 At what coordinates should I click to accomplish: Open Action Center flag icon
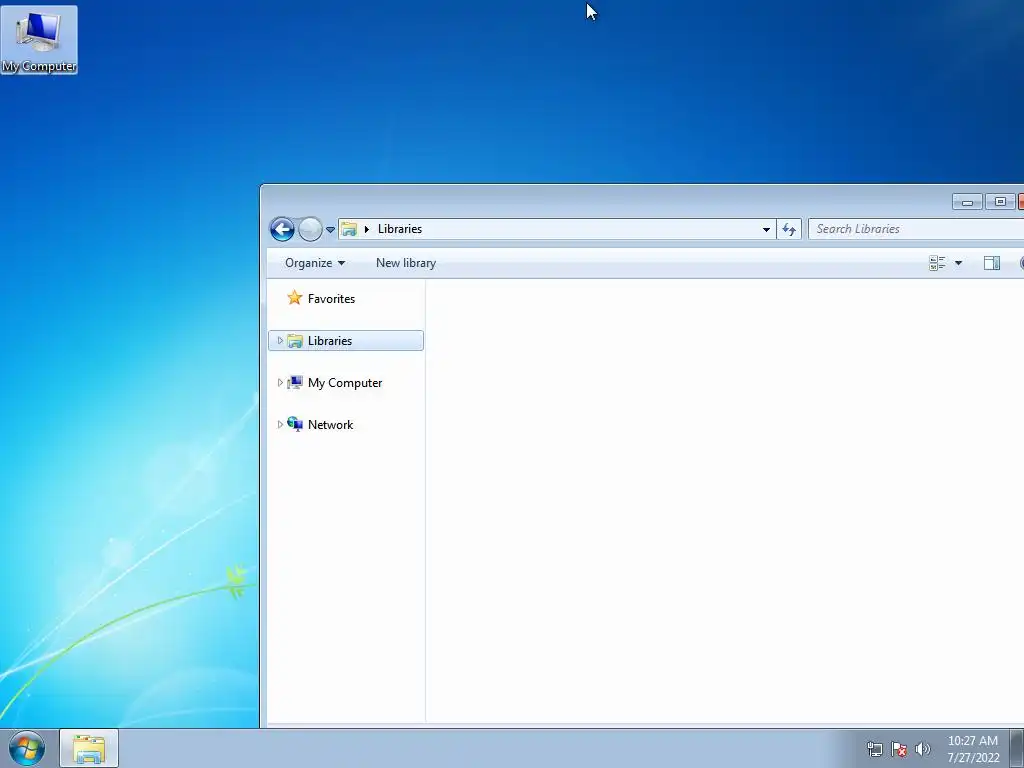(x=899, y=749)
